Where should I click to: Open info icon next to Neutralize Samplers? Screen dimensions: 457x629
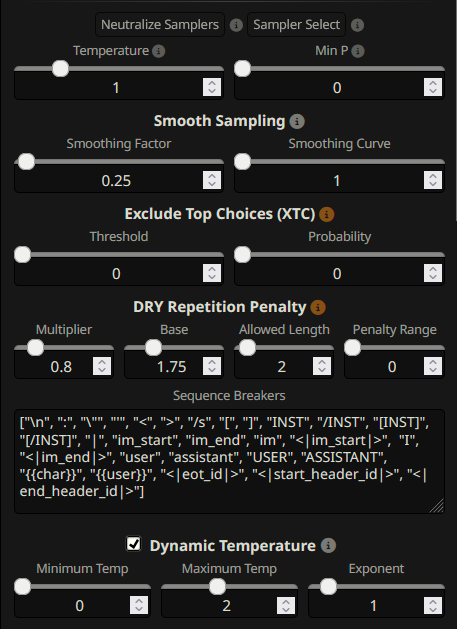point(236,25)
